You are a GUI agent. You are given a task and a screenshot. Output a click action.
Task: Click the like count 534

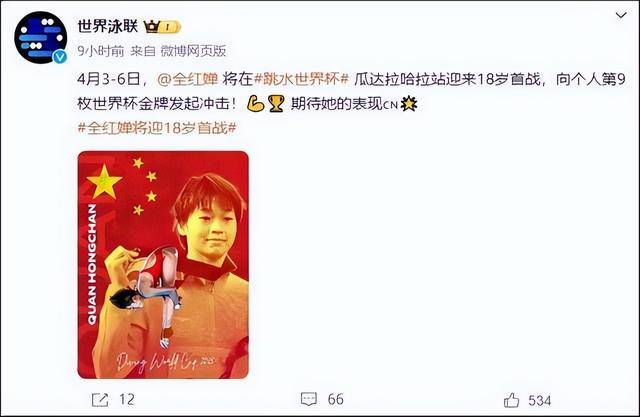pyautogui.click(x=540, y=400)
